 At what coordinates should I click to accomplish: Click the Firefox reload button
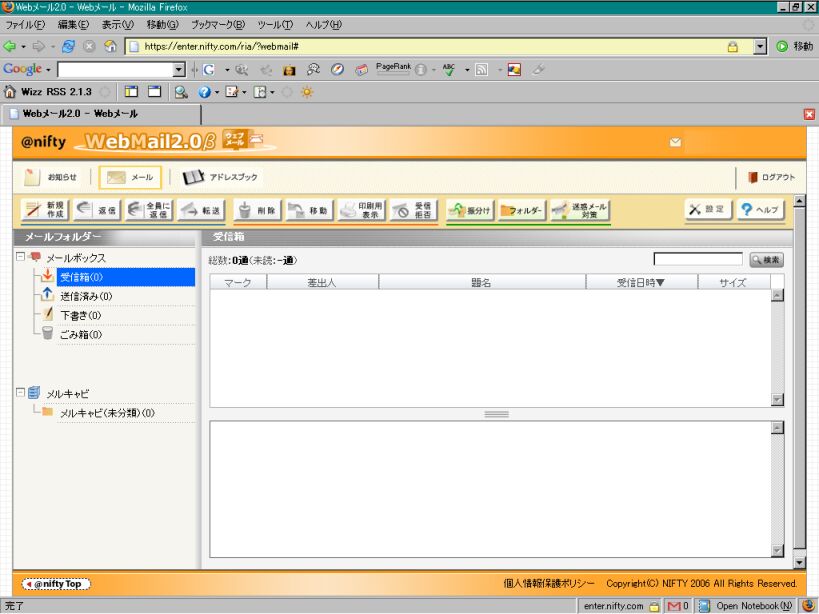tap(68, 46)
